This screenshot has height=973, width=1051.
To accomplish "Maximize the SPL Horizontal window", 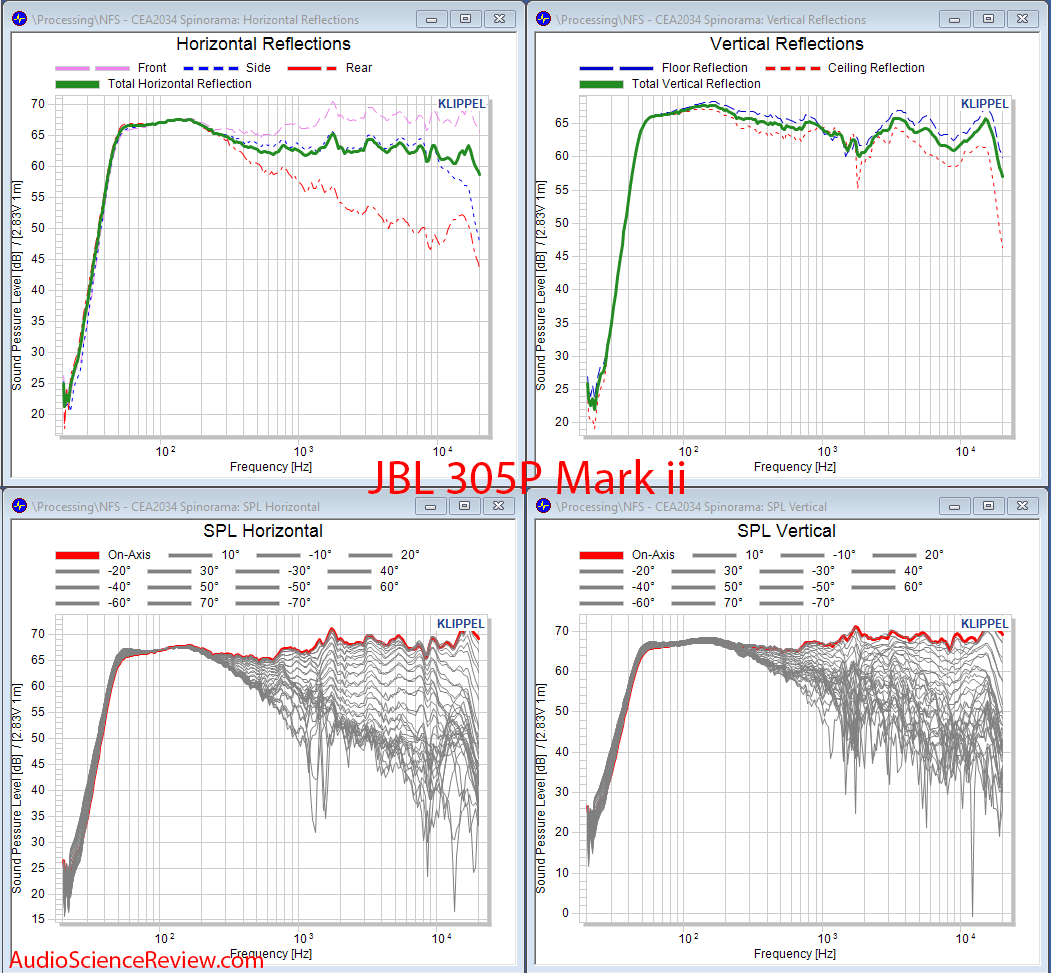I will [465, 506].
